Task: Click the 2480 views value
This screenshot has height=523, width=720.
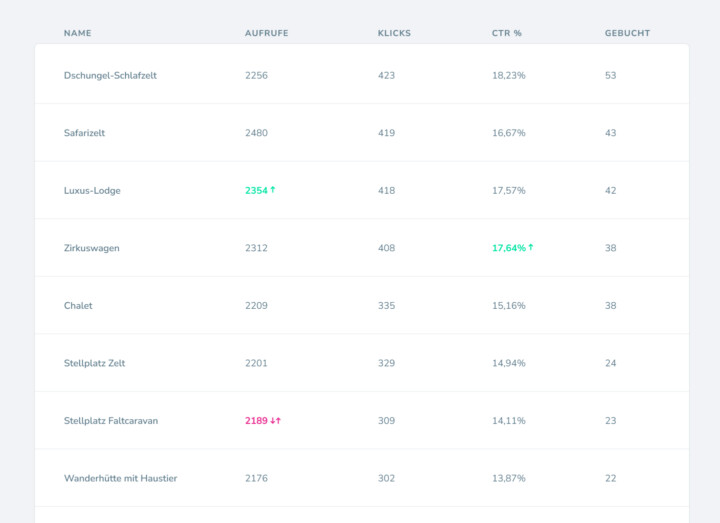Action: pyautogui.click(x=256, y=133)
